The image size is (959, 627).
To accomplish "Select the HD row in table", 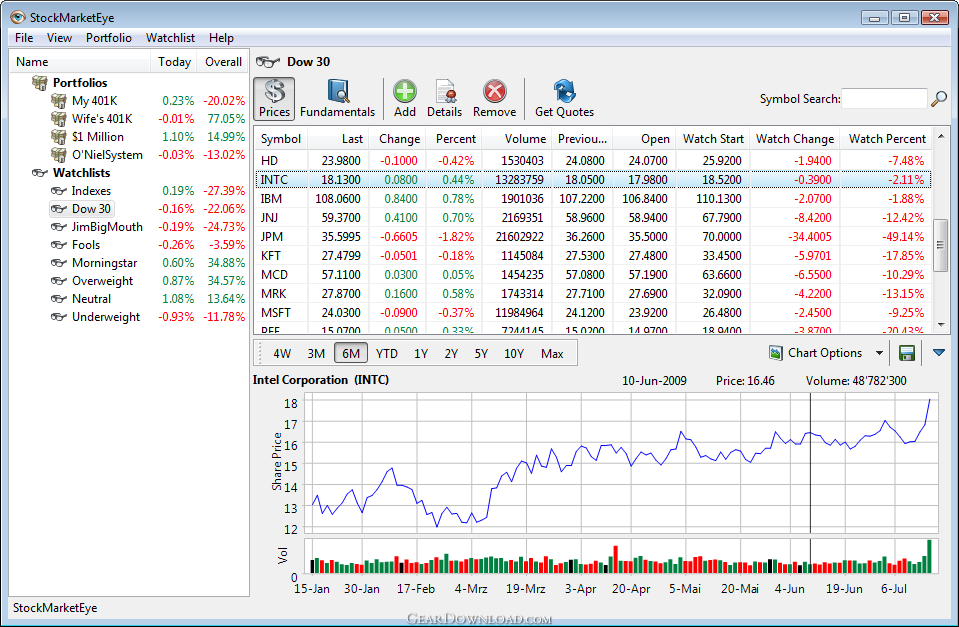I will point(593,161).
